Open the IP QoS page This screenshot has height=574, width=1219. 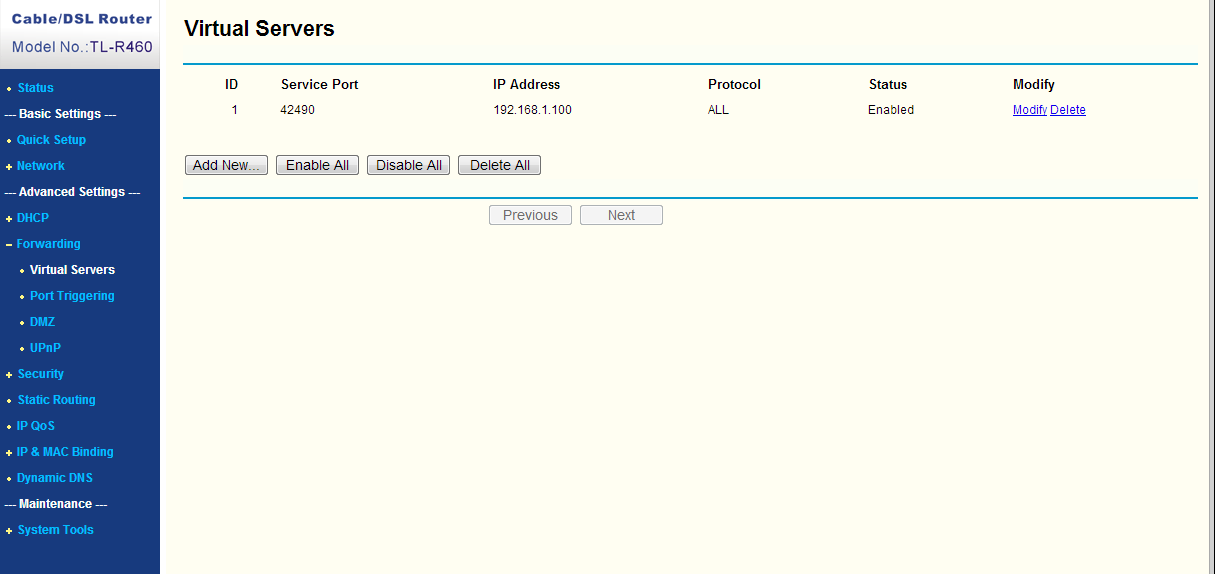coord(36,426)
